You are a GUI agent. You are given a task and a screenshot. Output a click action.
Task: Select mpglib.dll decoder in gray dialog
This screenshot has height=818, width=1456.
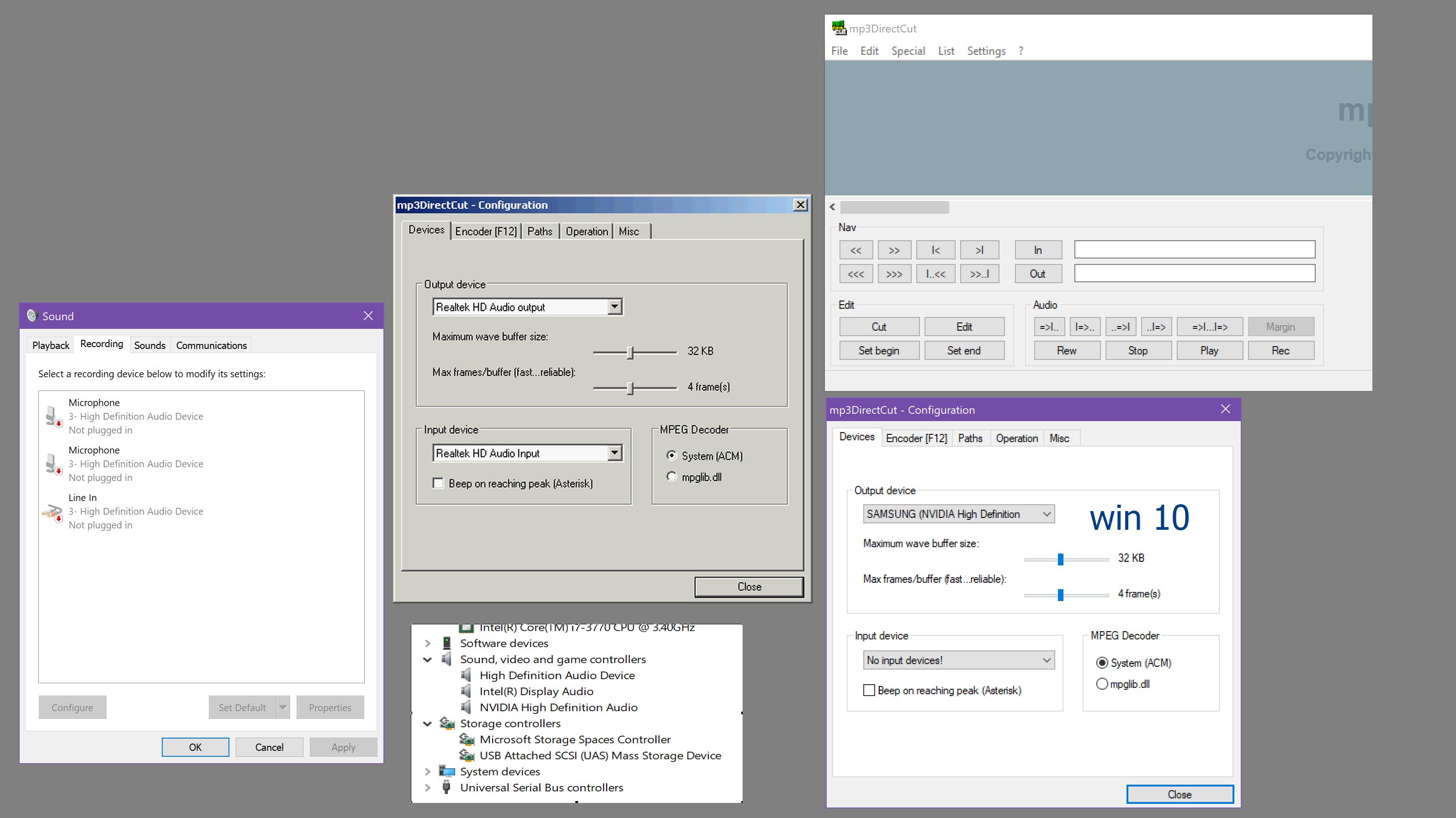[x=671, y=477]
